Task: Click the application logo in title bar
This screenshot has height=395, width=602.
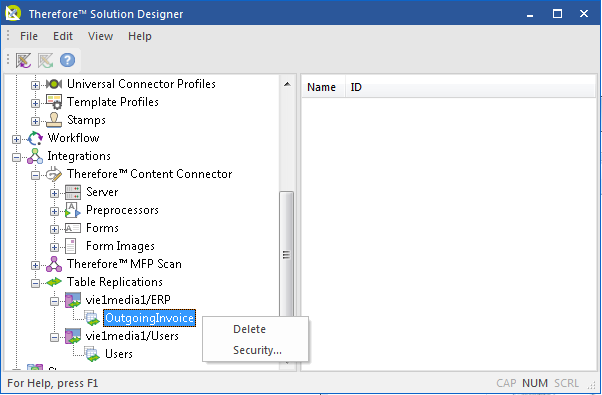Action: pyautogui.click(x=13, y=13)
